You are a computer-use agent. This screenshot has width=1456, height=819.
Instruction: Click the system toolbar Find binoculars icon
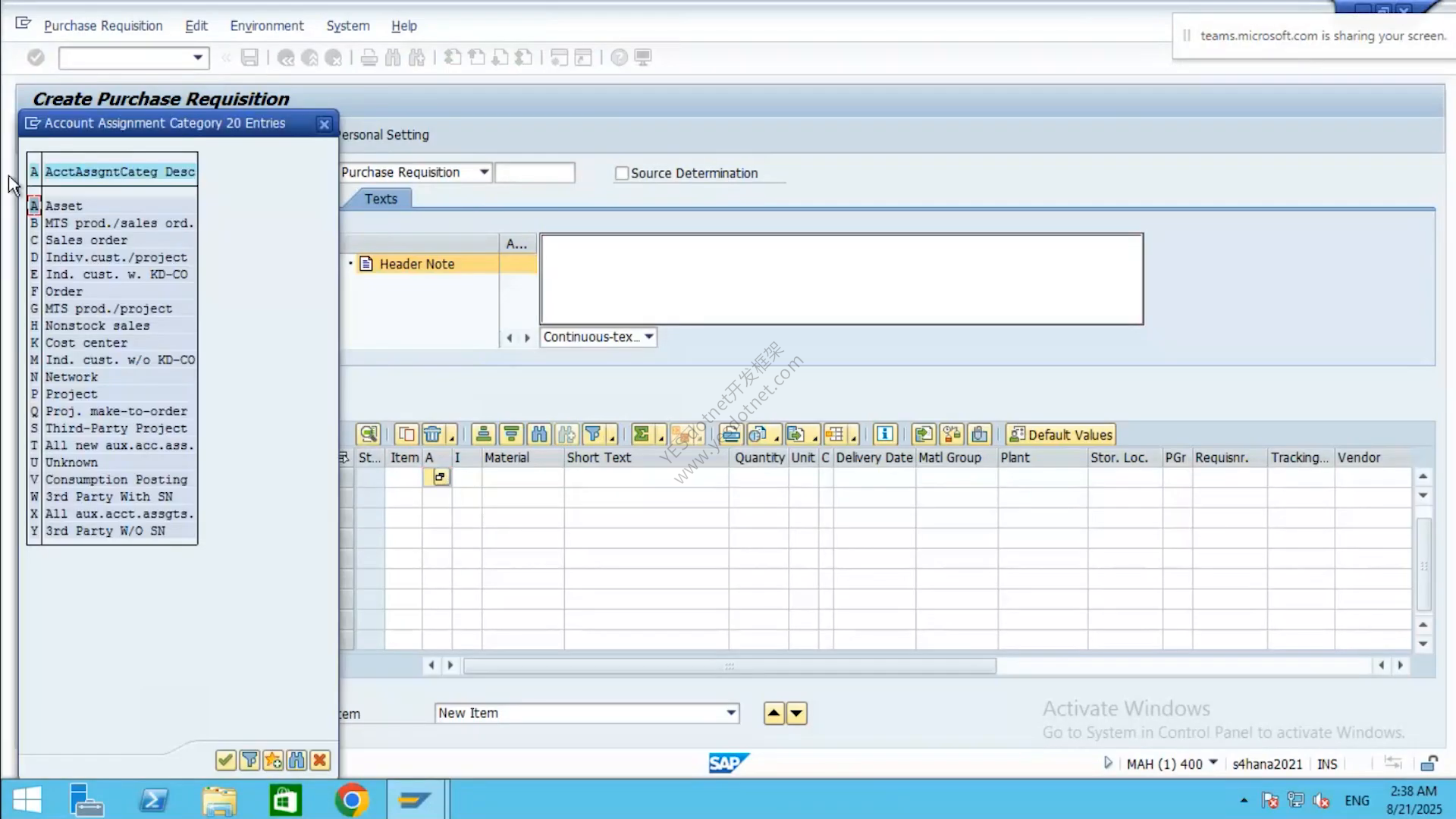[393, 58]
